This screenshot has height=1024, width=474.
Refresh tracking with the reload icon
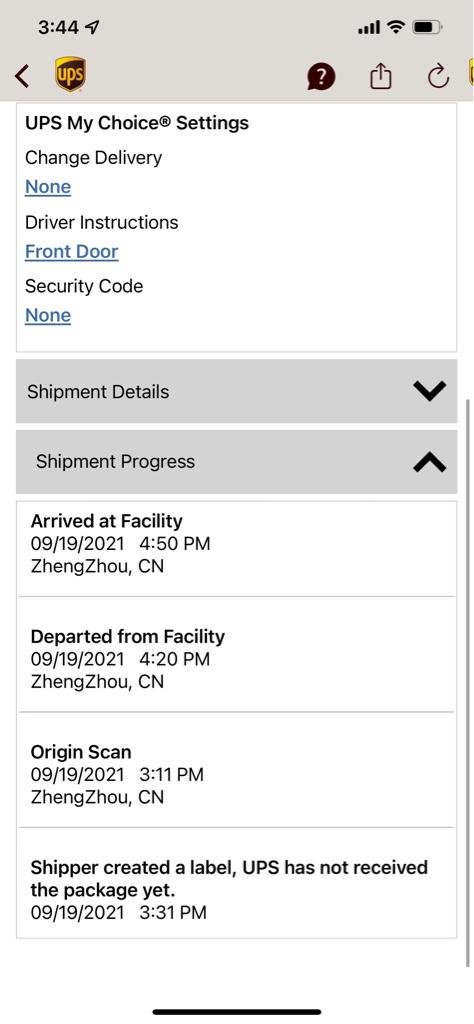(438, 76)
